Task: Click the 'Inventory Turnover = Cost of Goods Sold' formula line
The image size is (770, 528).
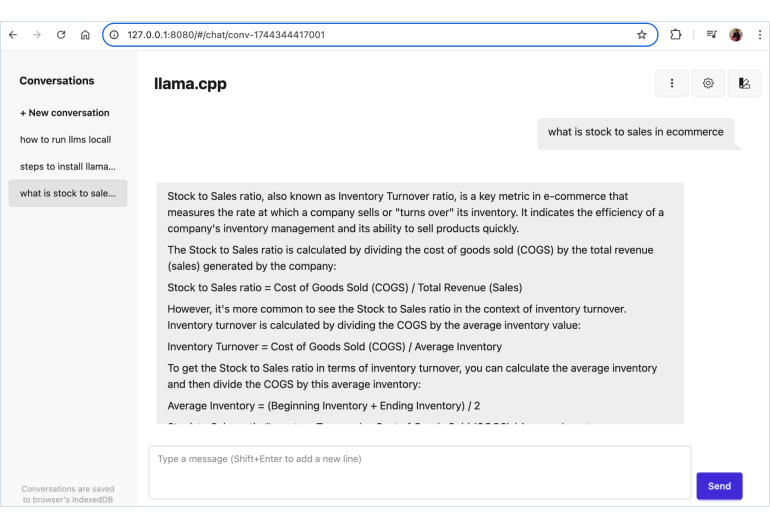Action: click(334, 347)
